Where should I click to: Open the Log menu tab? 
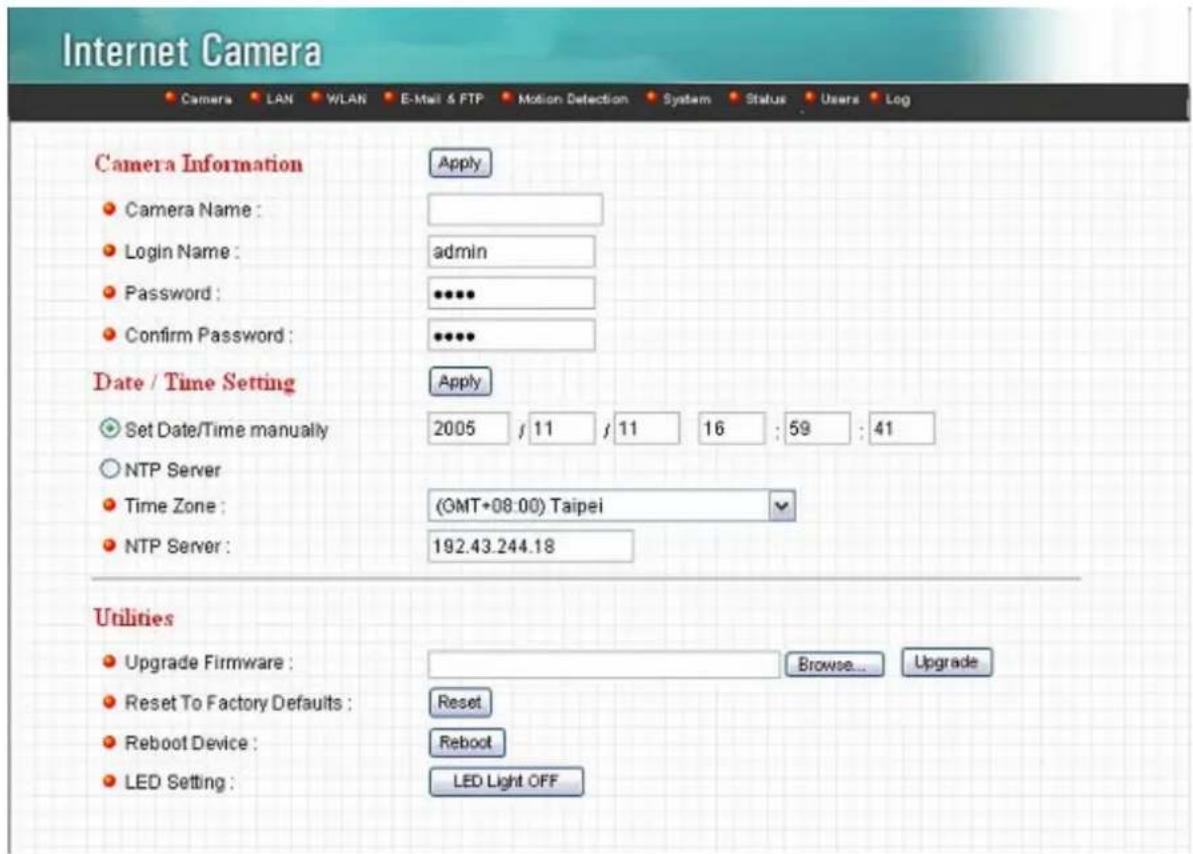point(897,99)
